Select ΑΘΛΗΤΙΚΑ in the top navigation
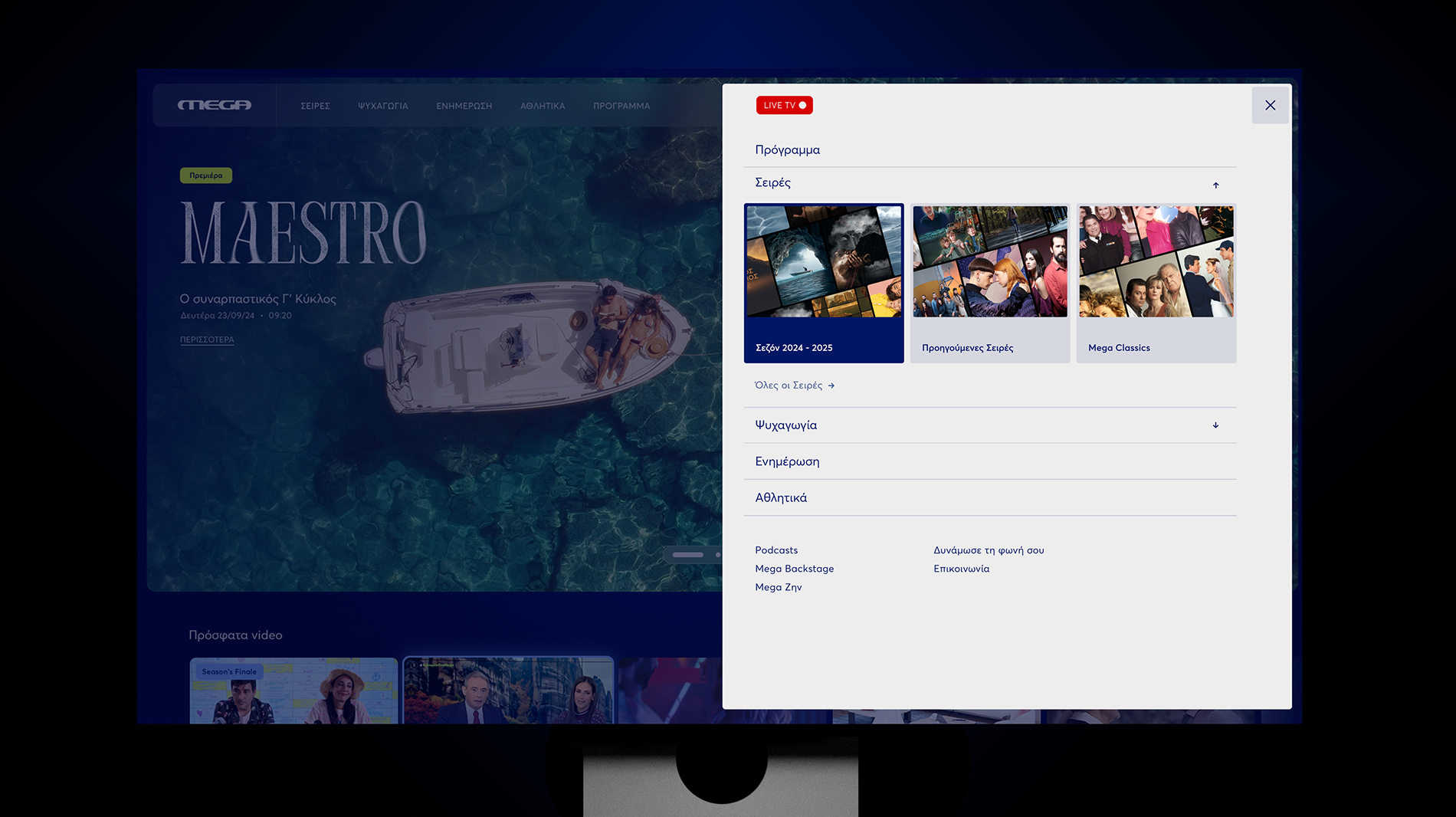This screenshot has width=1456, height=817. [x=543, y=106]
